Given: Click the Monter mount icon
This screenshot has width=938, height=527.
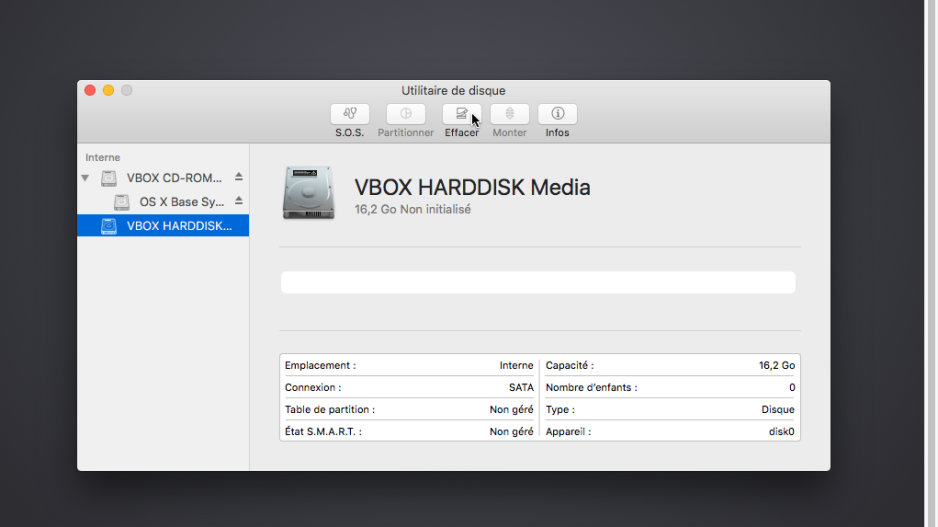Looking at the screenshot, I should (x=509, y=114).
